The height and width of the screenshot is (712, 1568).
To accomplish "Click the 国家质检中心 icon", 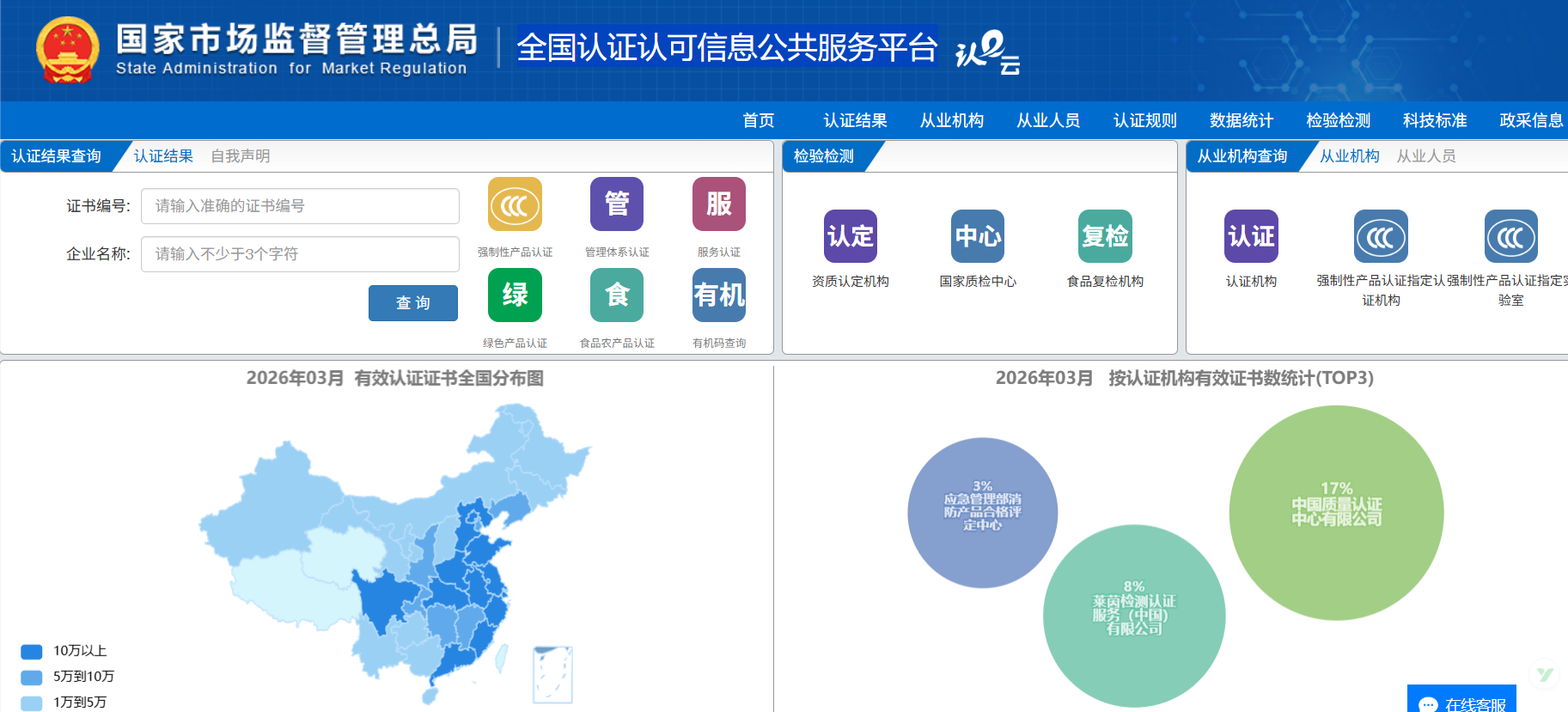I will point(978,236).
